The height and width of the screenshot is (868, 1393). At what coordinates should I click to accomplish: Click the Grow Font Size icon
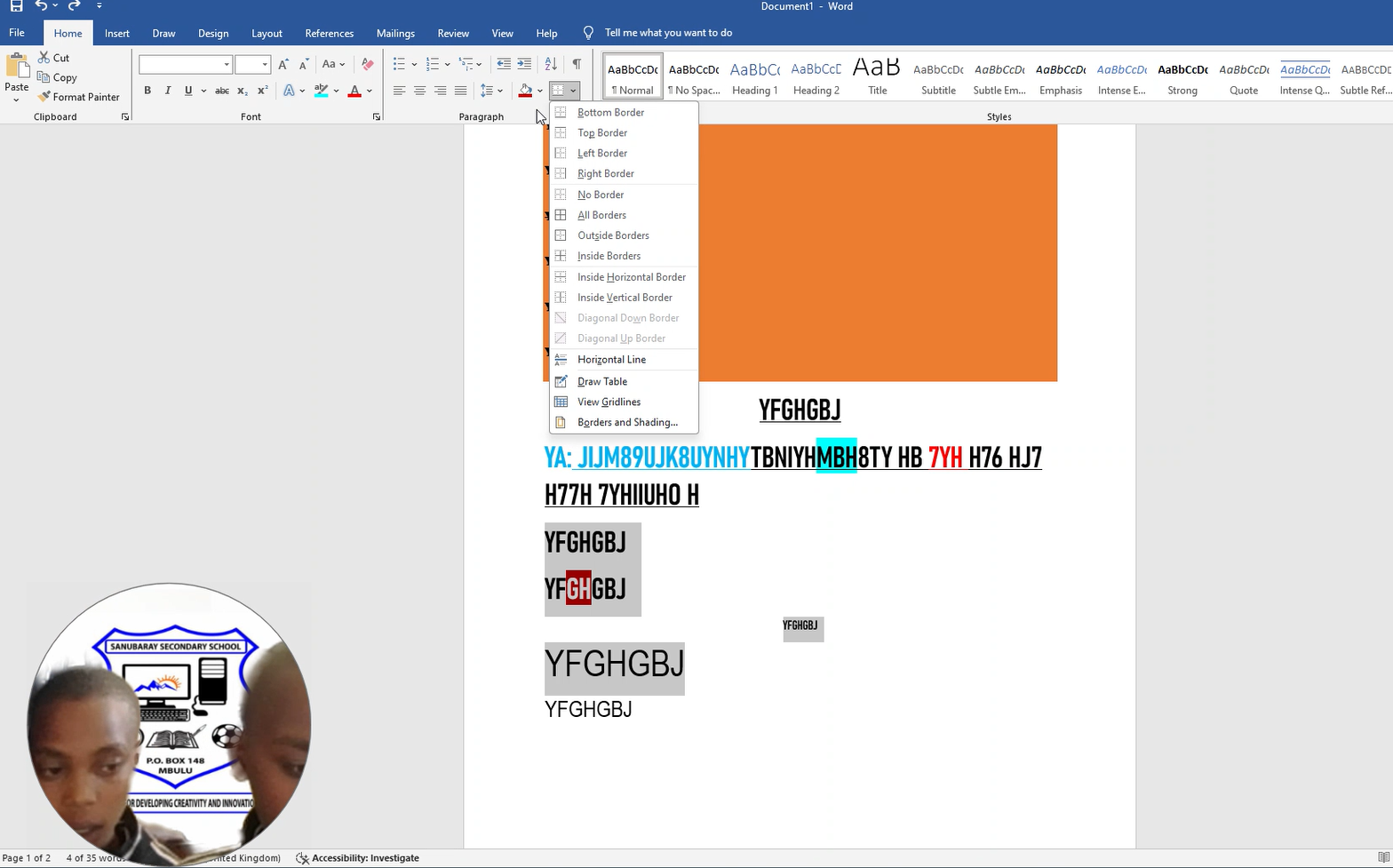283,64
